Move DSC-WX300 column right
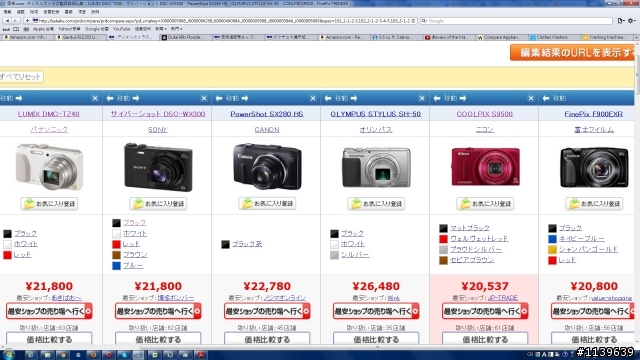The height and width of the screenshot is (360, 640). coord(136,98)
